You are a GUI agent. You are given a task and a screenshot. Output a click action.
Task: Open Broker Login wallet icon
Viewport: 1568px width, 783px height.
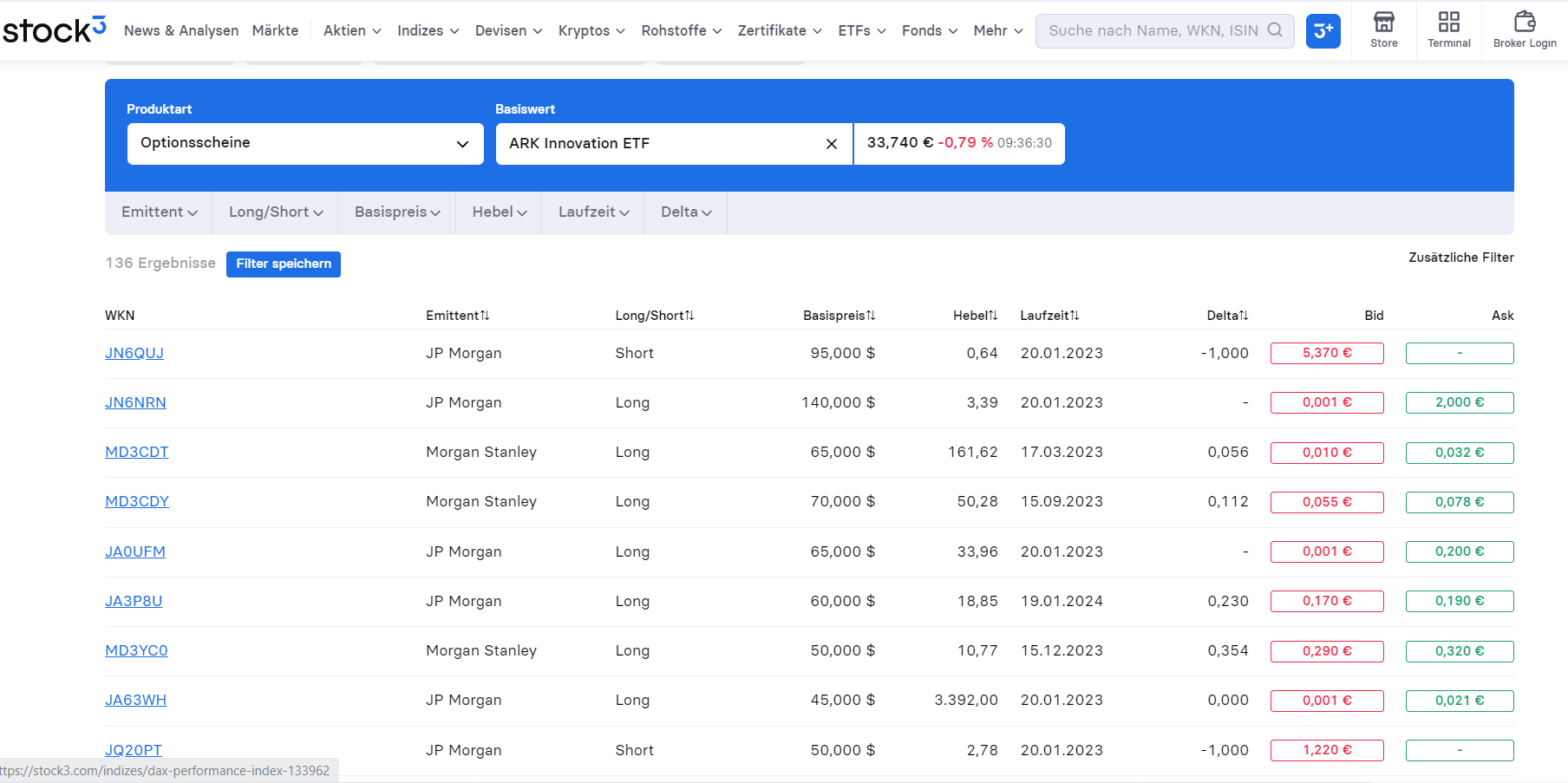tap(1525, 29)
